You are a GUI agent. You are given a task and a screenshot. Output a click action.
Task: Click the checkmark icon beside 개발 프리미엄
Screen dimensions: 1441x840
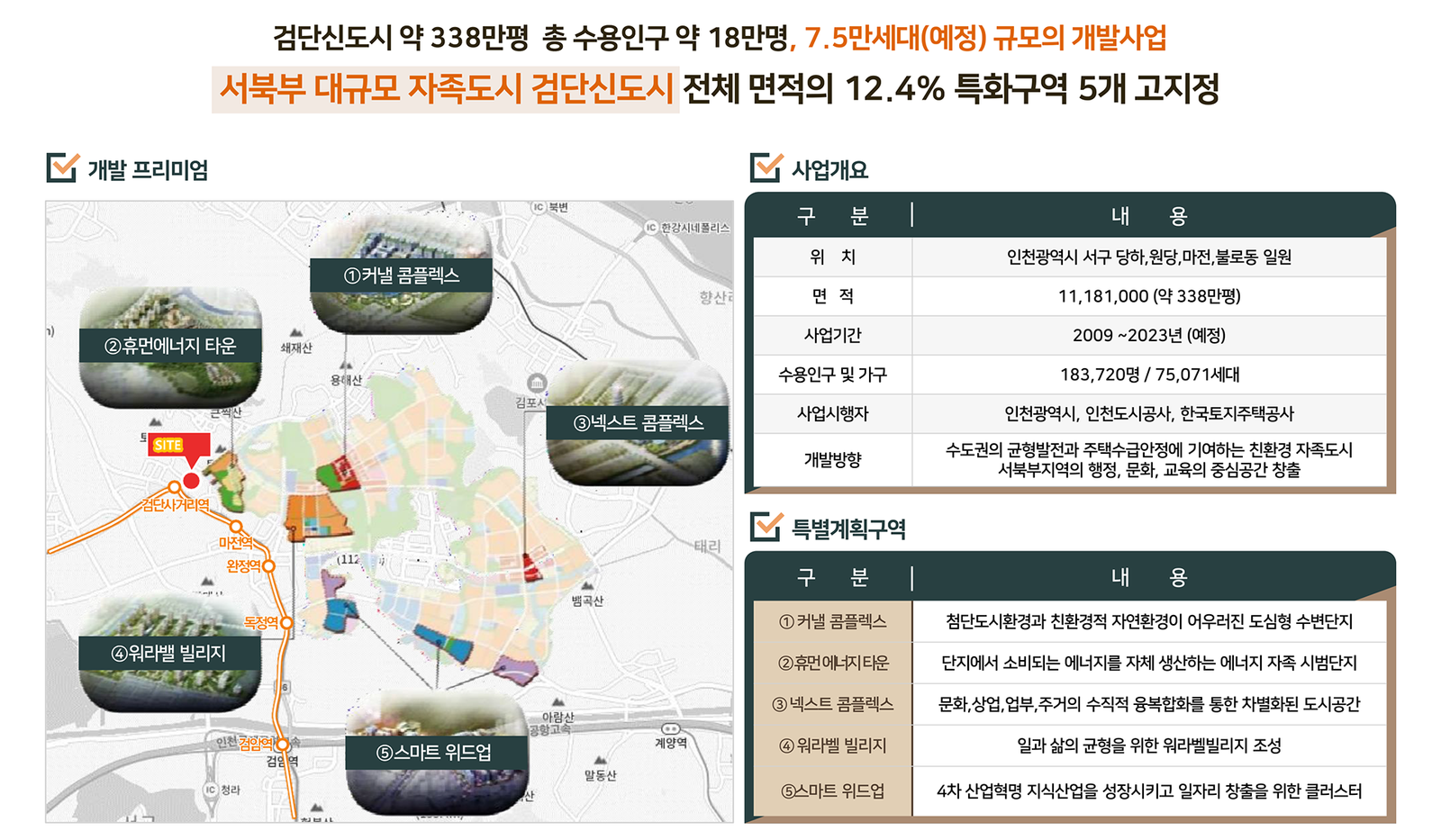(x=62, y=167)
